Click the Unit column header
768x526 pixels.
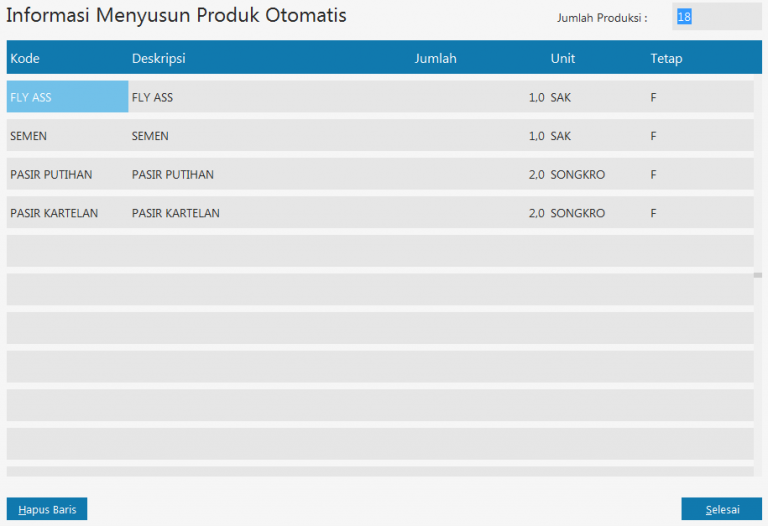coord(563,58)
